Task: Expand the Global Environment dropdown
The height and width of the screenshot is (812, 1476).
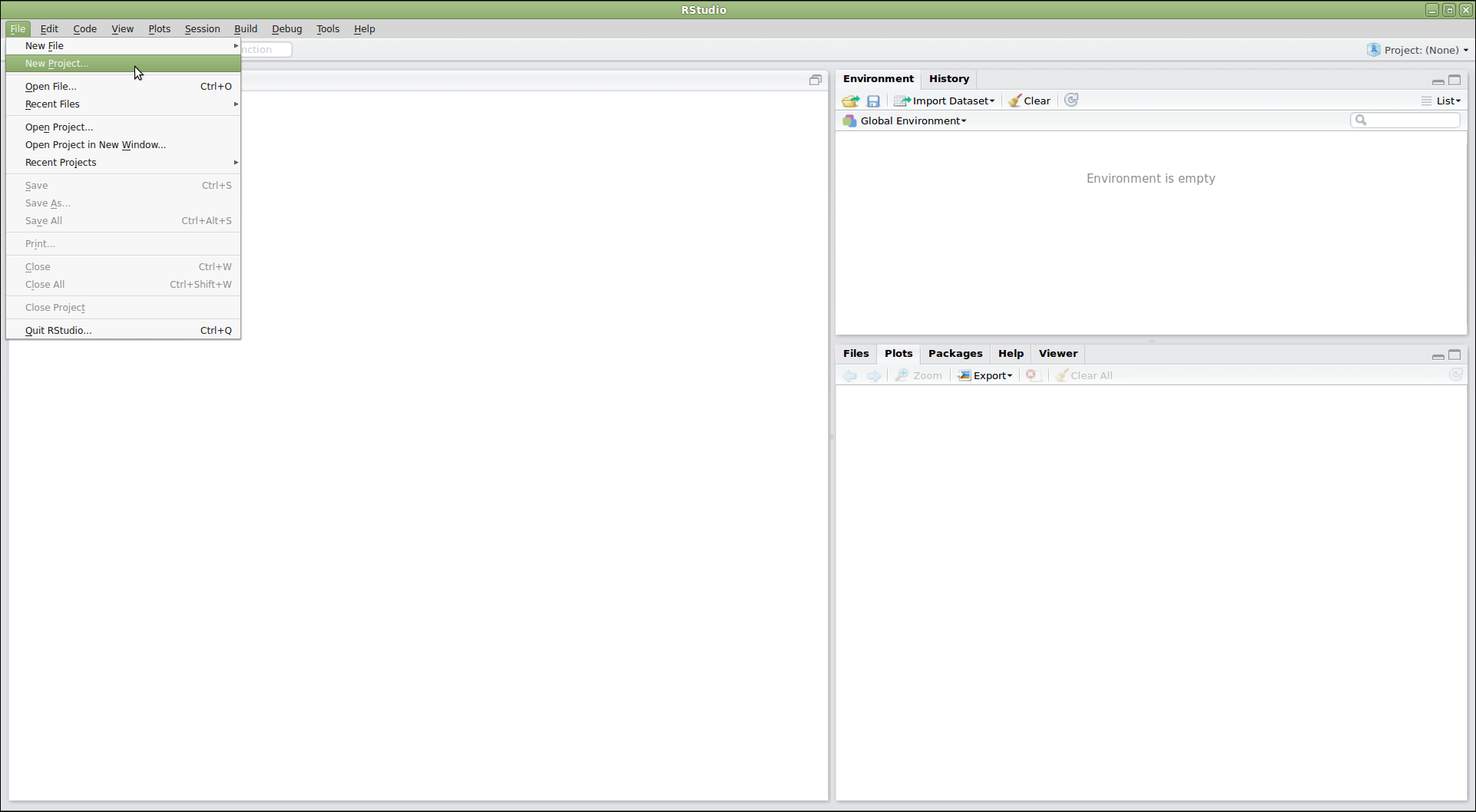Action: pyautogui.click(x=912, y=121)
